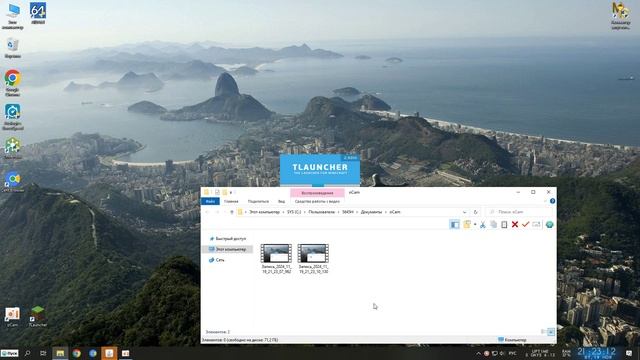Open the green star-shaped desktop shortcut
This screenshot has height=360, width=640.
13,148
